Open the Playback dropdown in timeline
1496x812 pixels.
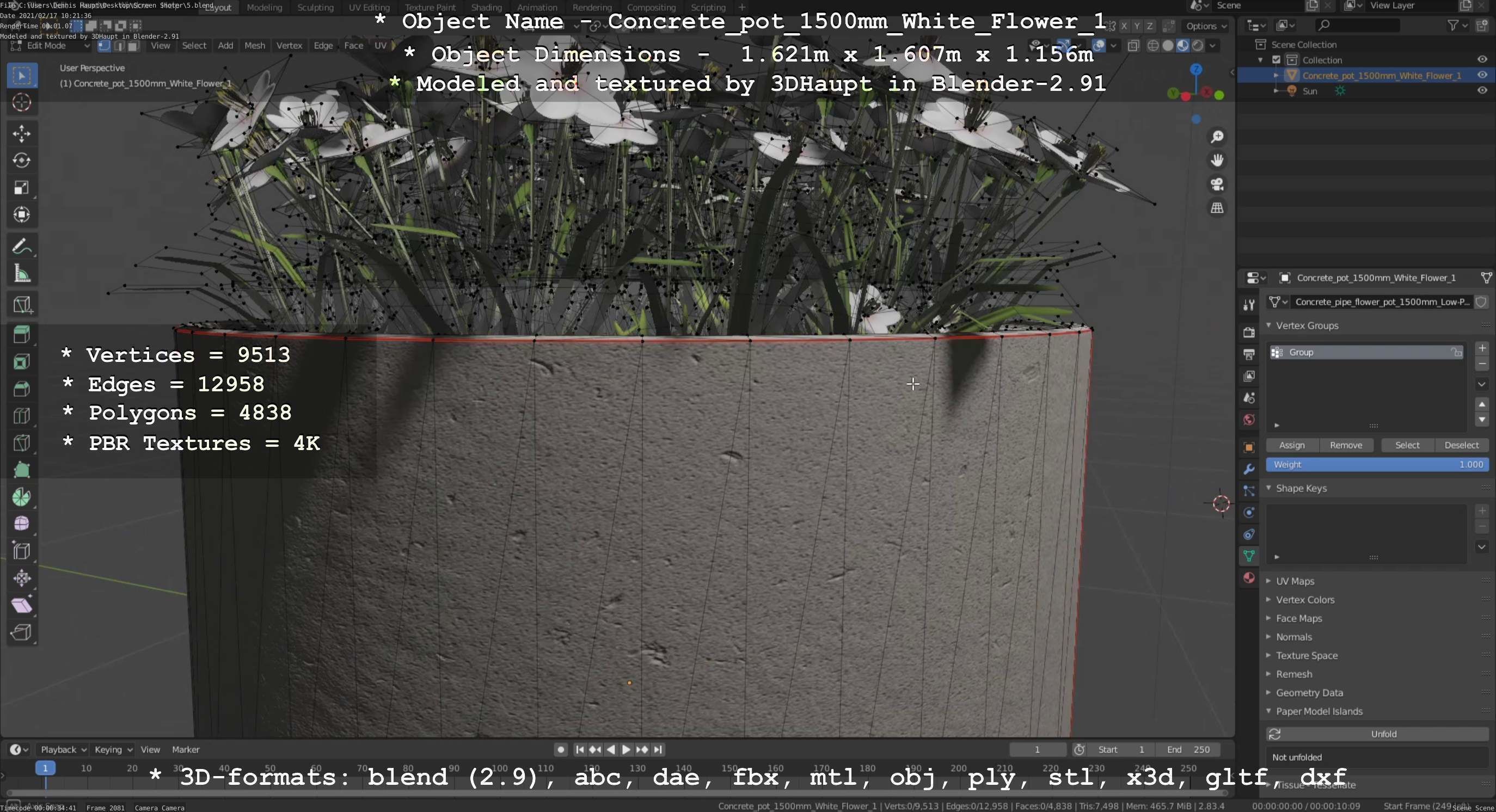point(63,749)
